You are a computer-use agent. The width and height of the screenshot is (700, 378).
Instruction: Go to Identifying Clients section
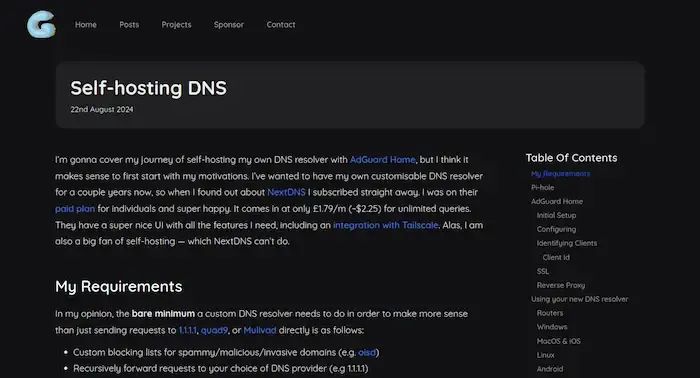(567, 243)
